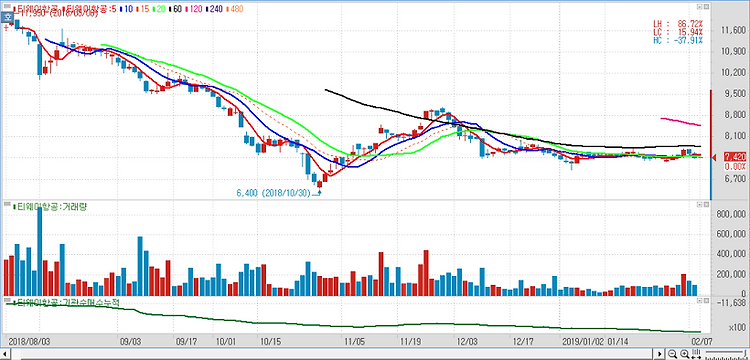
Task: Click the 8,800 price axis value
Action: 735,115
